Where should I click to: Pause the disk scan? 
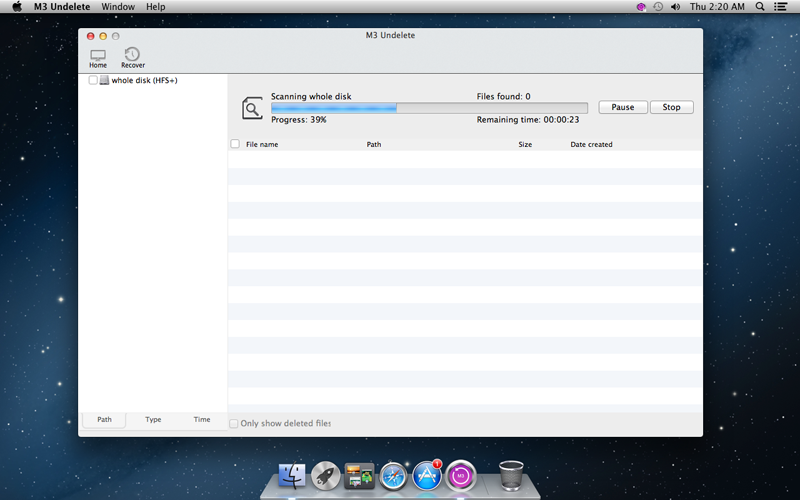coord(623,107)
